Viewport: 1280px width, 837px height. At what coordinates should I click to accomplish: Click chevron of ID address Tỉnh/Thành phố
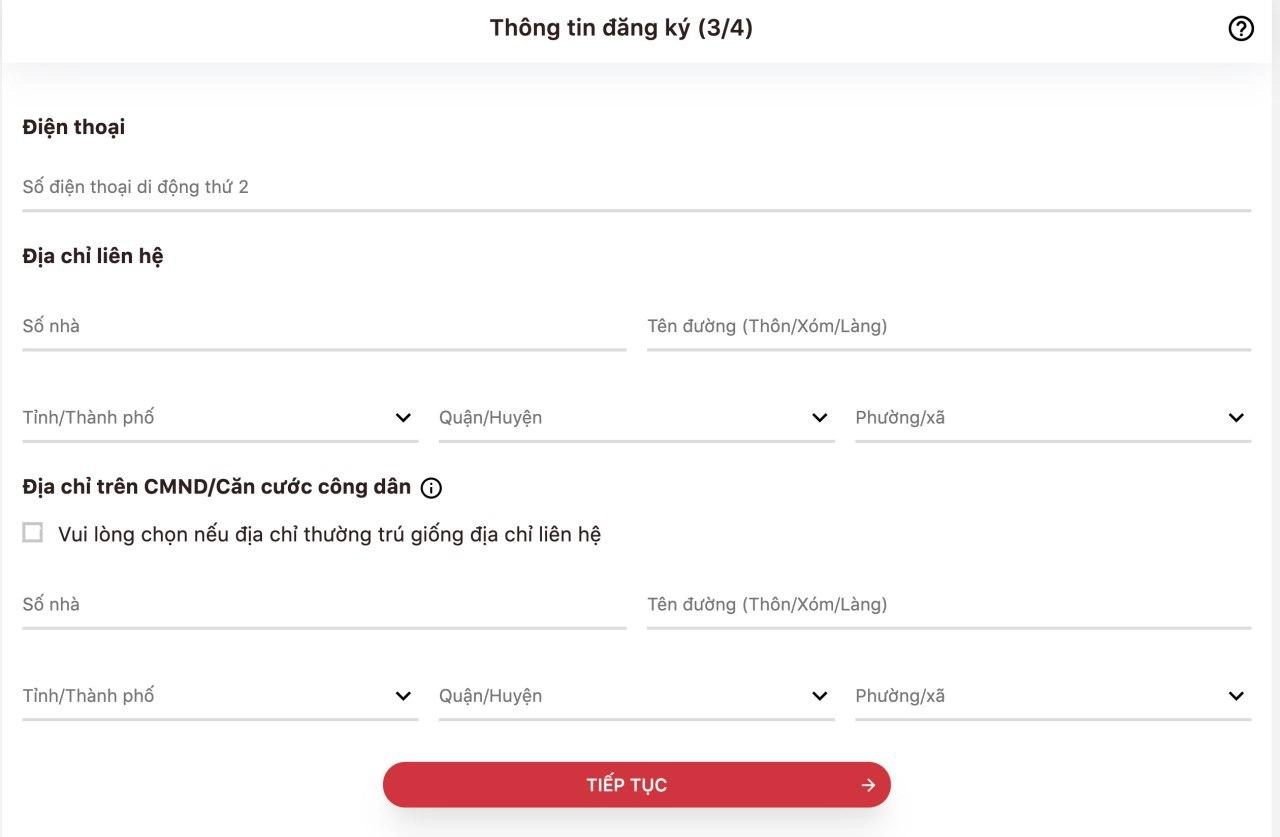403,696
